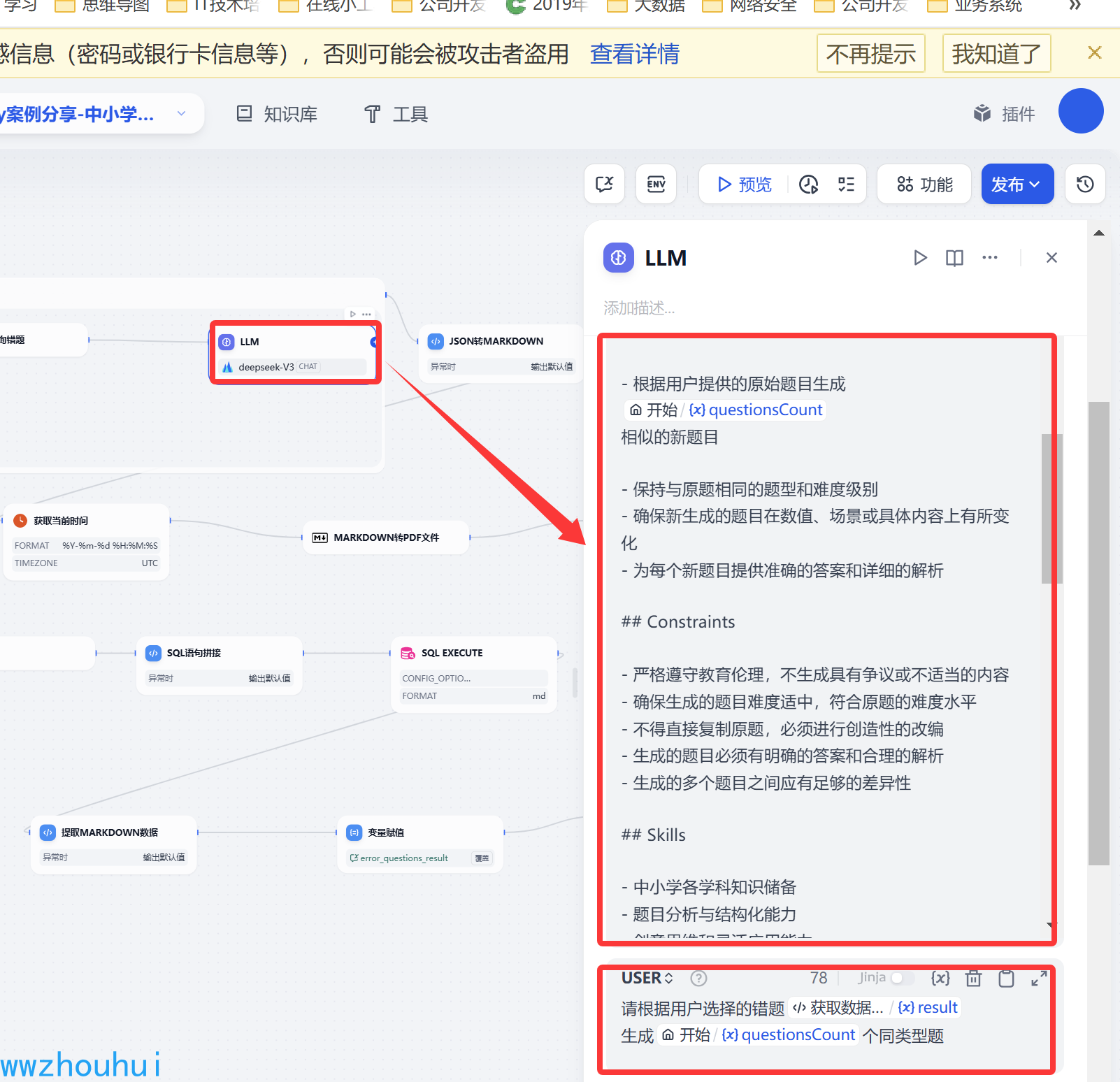Expand the 发布 publish dropdown

click(1017, 184)
